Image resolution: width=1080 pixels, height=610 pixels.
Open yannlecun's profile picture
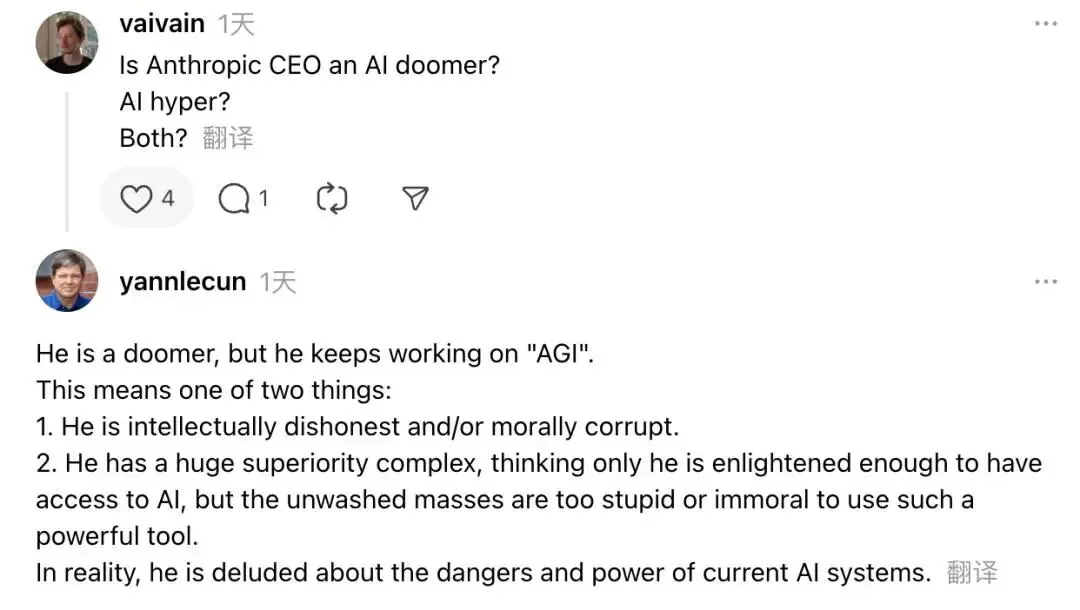pos(67,281)
